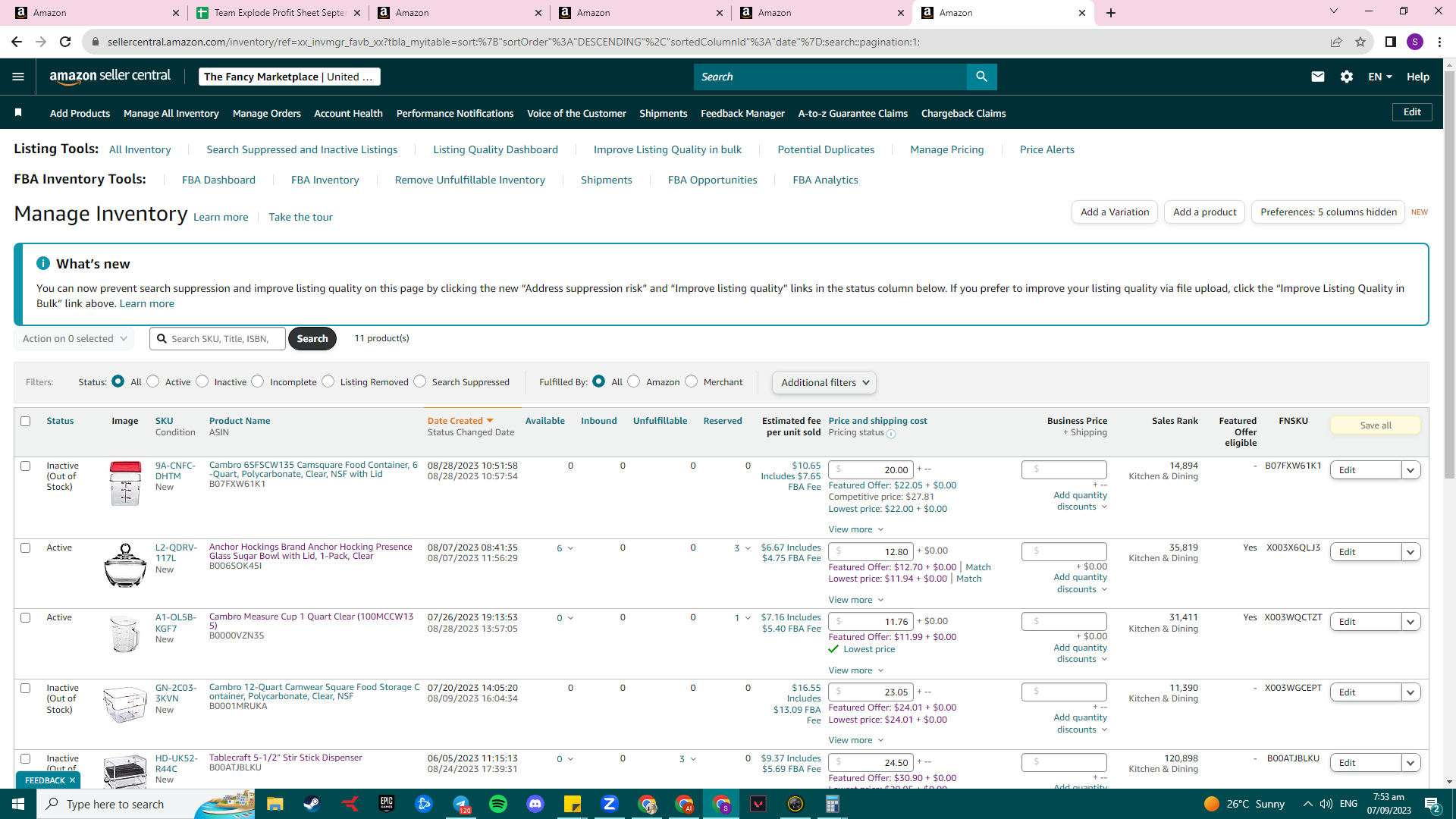Screen dimensions: 1456x819
Task: Expand View more for the Cambro Measure Cup
Action: coord(855,670)
